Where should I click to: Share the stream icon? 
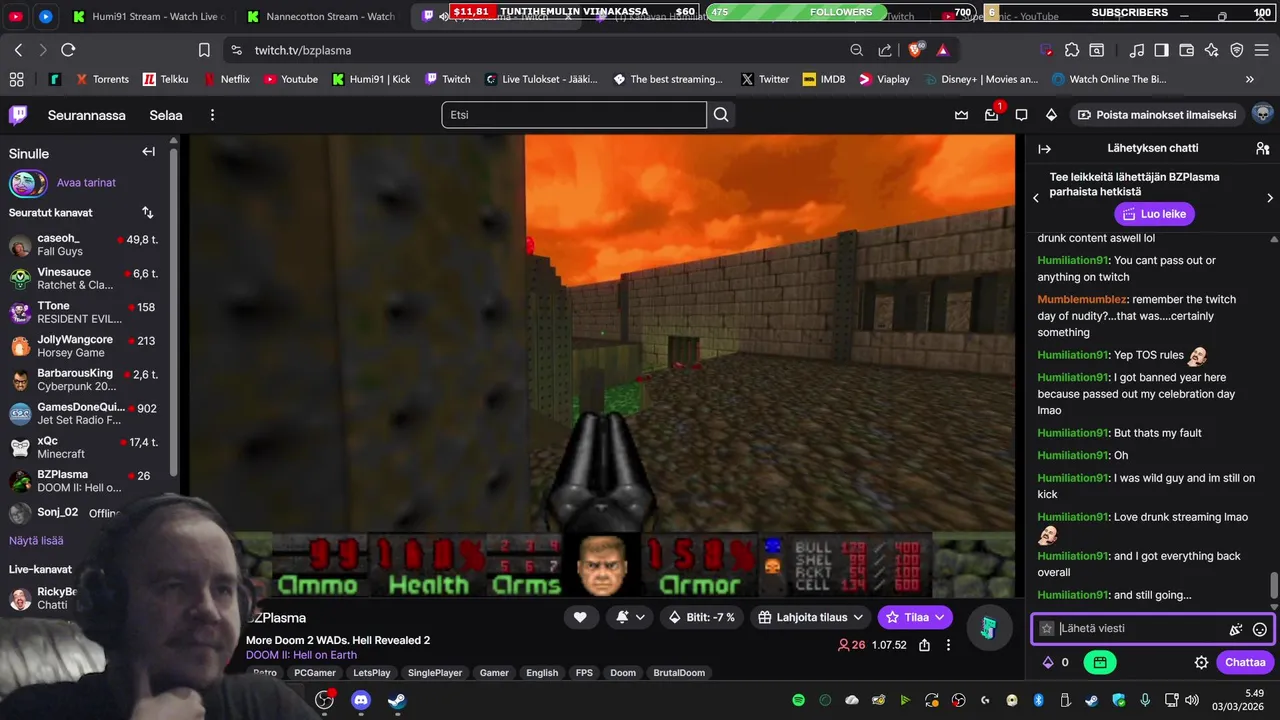pos(925,645)
